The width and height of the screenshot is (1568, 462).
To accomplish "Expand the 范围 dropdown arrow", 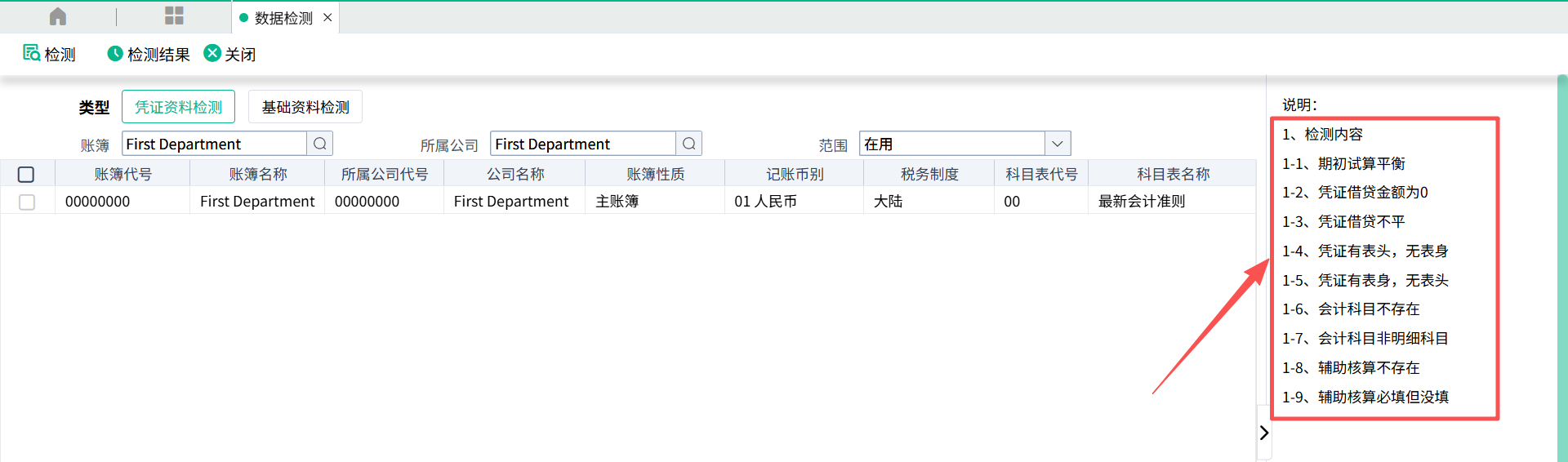I will click(x=1058, y=144).
